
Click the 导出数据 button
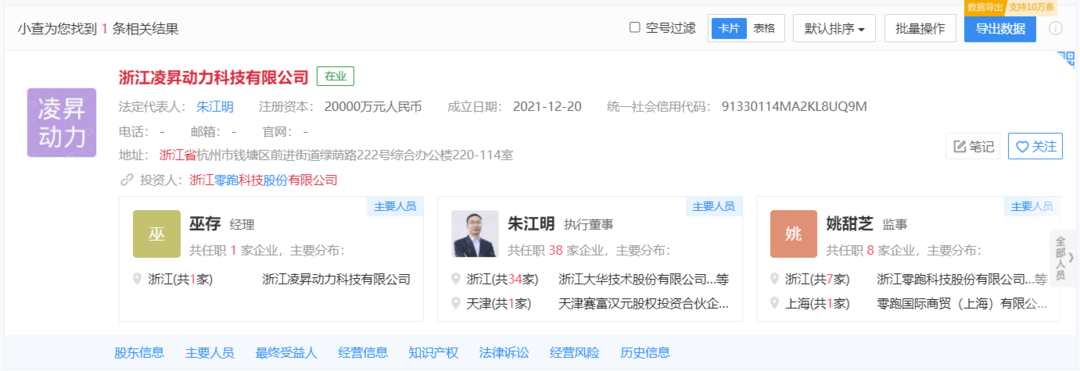pyautogui.click(x=1000, y=28)
